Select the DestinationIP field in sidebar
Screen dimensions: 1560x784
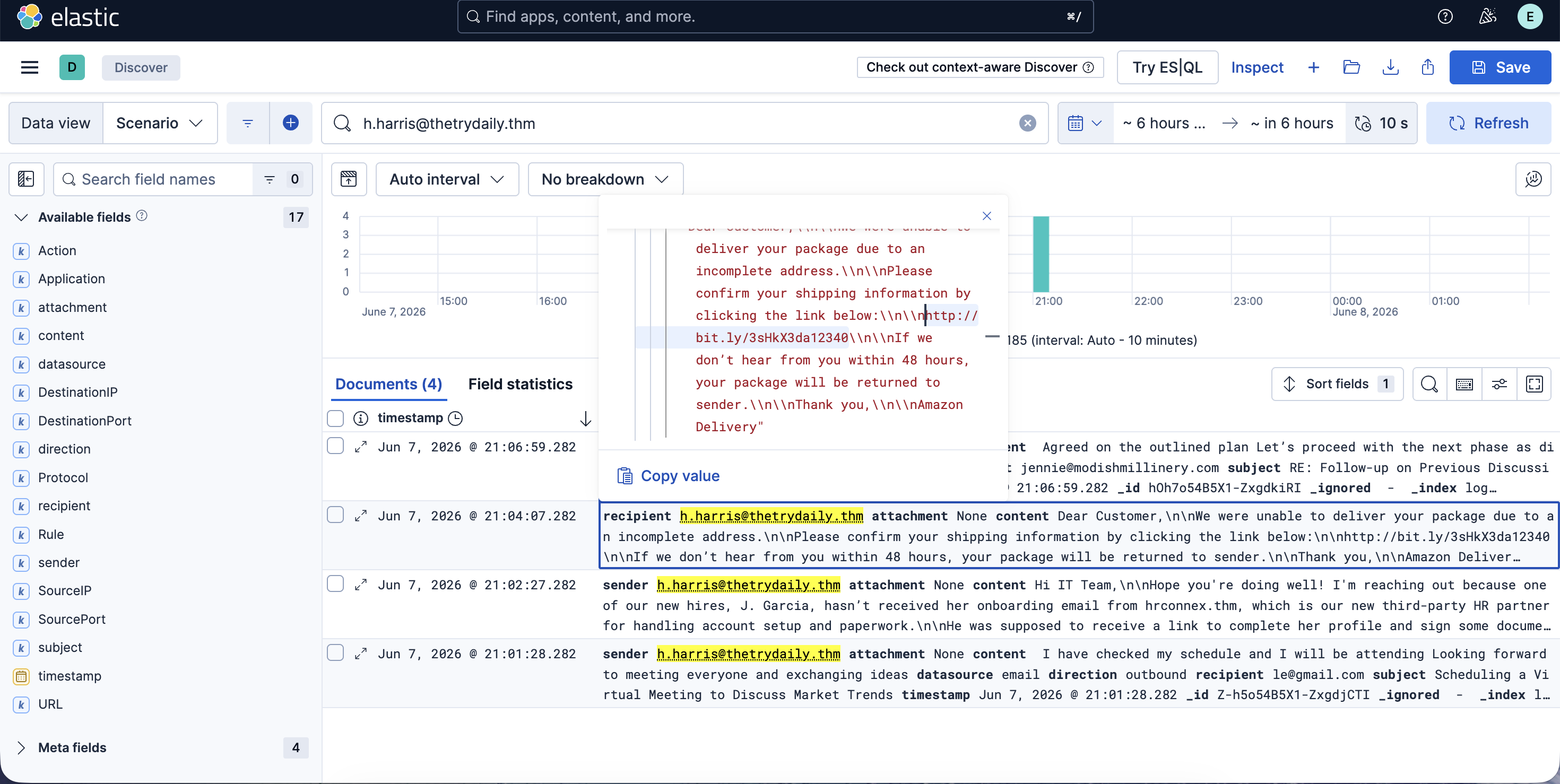(x=77, y=393)
